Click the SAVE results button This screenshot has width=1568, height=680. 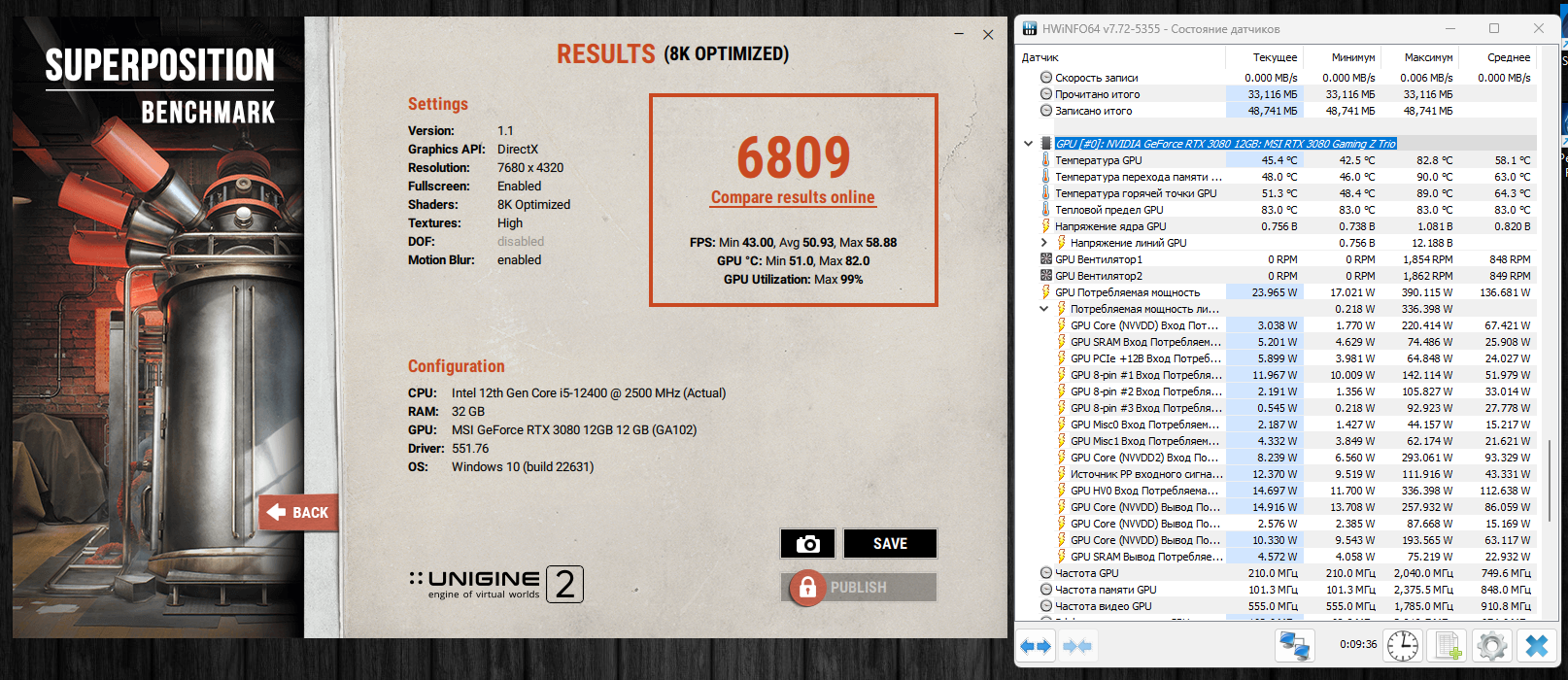890,544
